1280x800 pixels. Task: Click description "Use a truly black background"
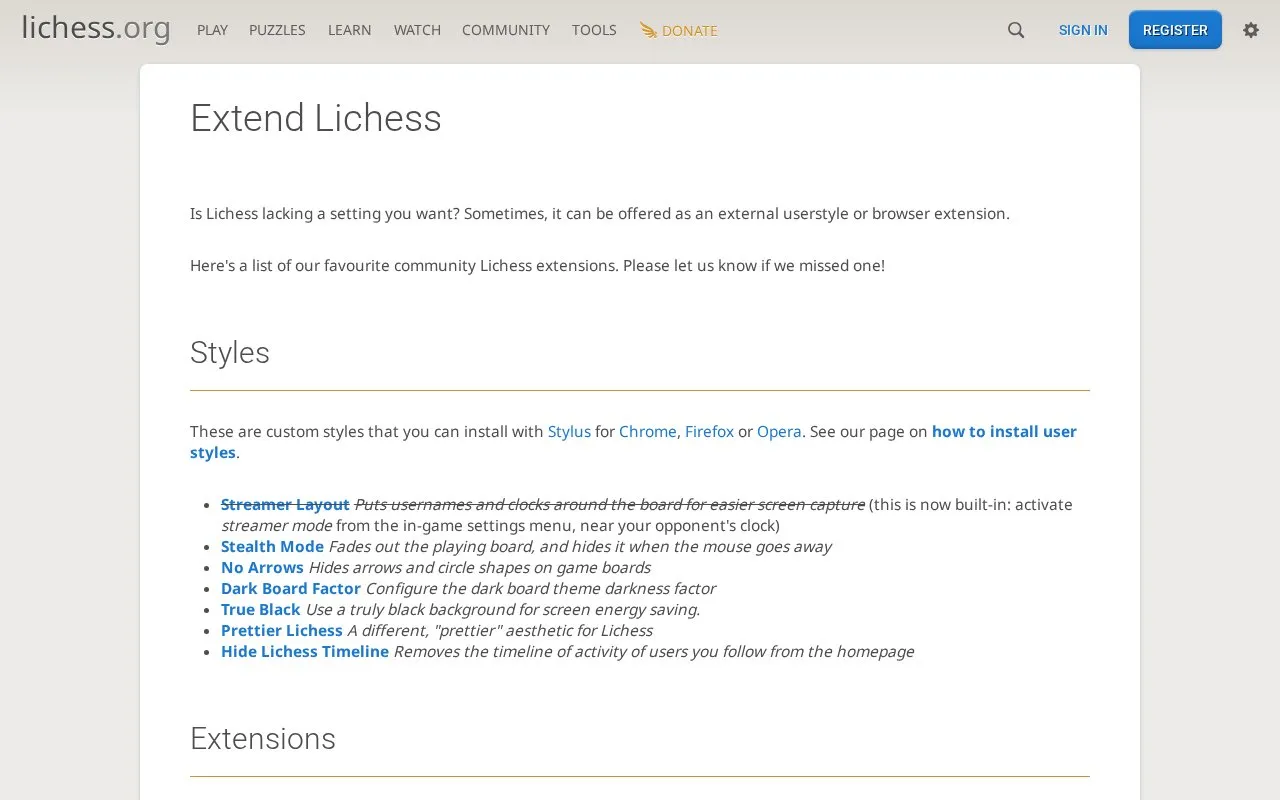[x=502, y=610]
